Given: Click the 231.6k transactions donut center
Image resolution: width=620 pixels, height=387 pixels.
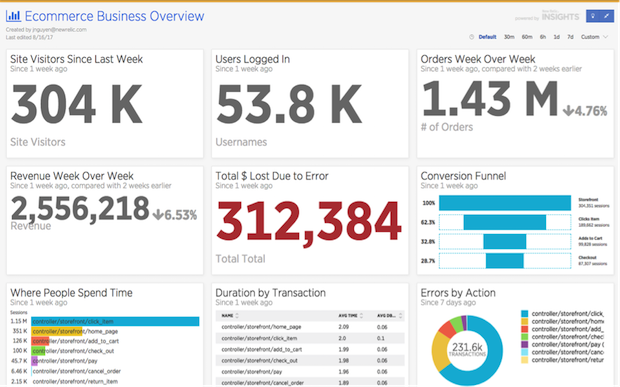Looking at the screenshot, I should (467, 349).
